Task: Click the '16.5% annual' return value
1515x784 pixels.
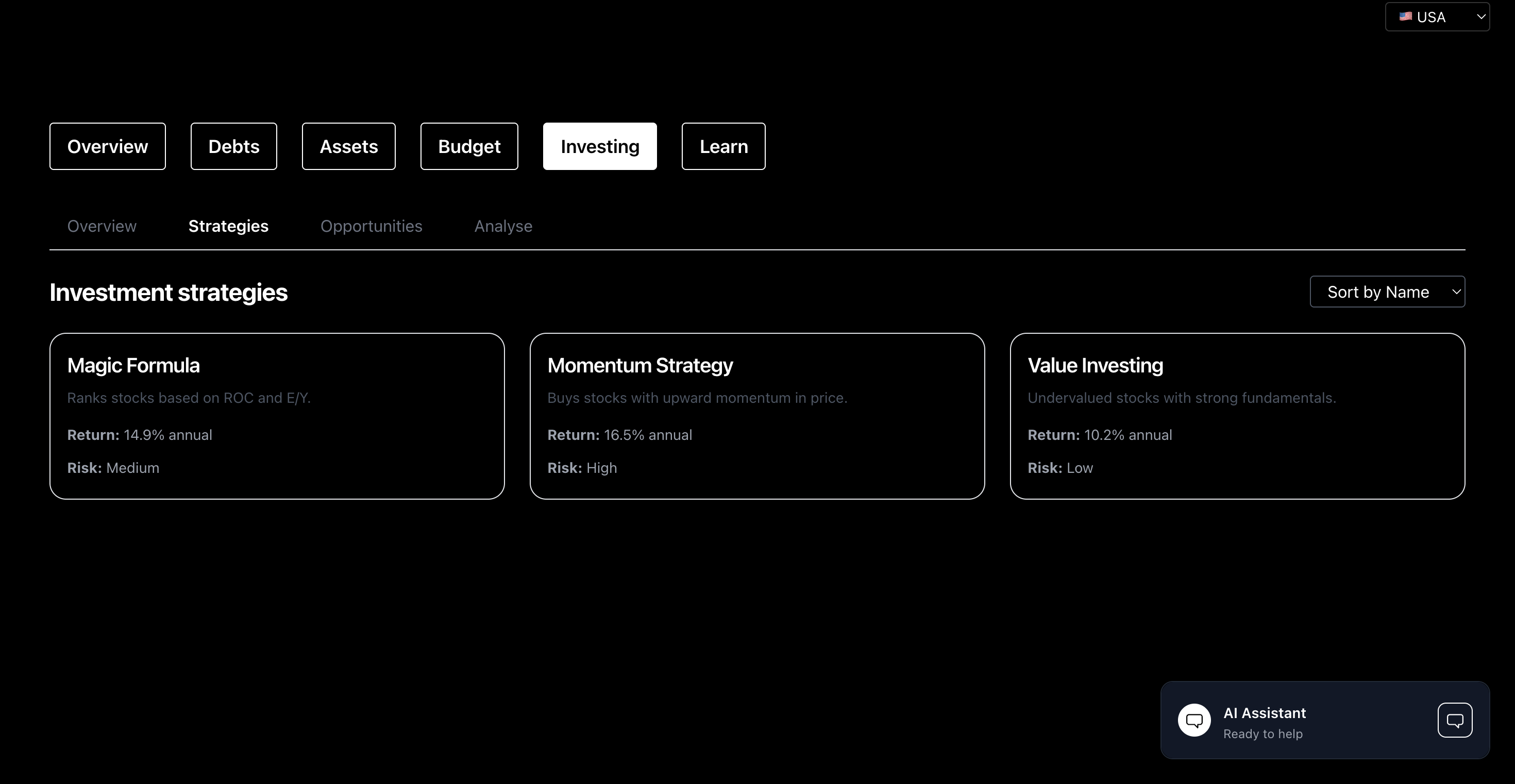Action: (x=648, y=435)
